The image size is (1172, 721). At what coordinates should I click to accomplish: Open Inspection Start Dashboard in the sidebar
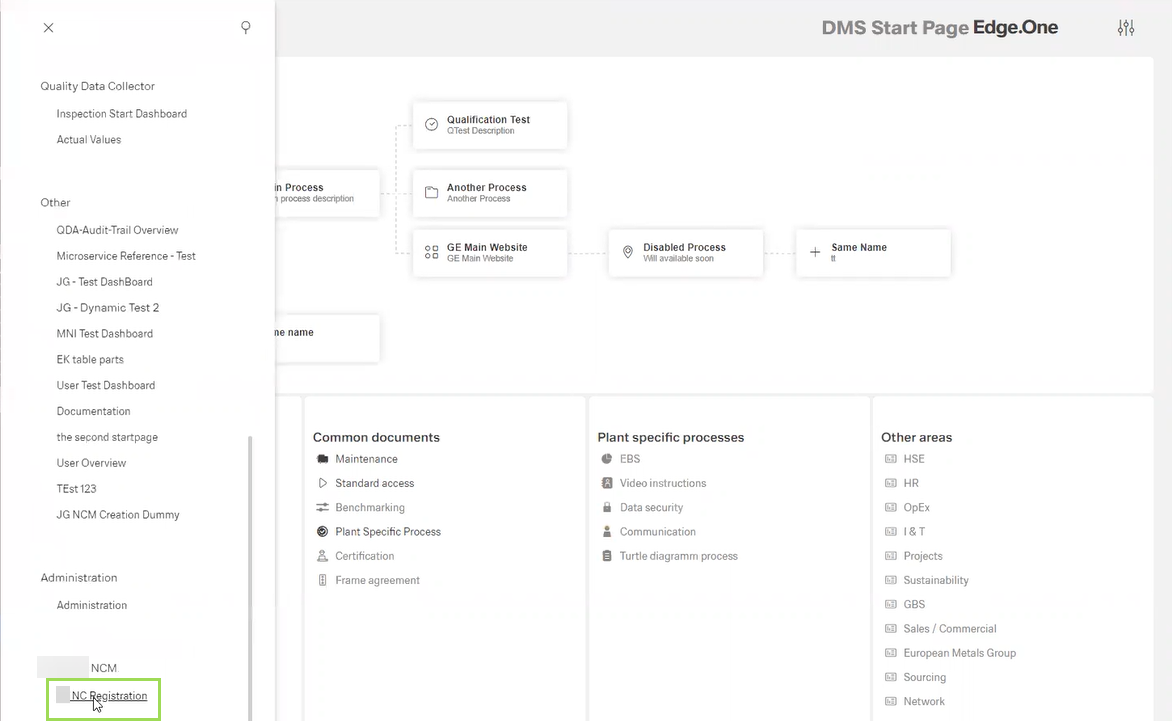[x=122, y=114]
